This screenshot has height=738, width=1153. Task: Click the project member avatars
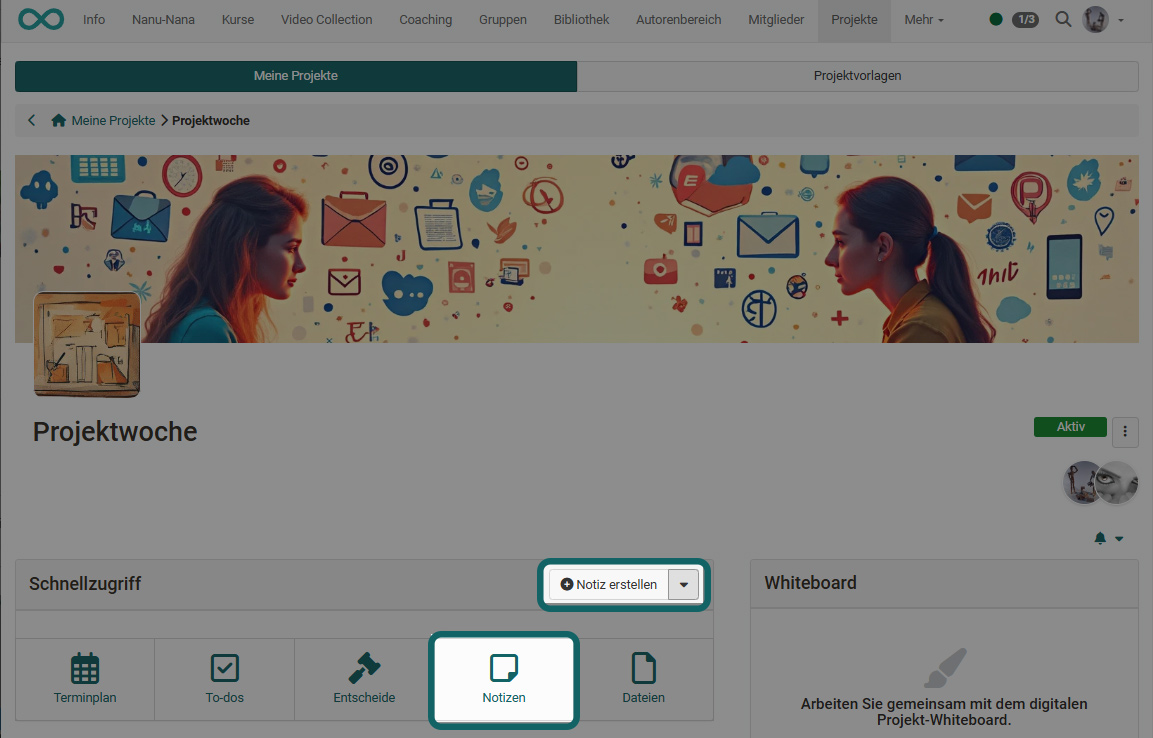[1100, 482]
